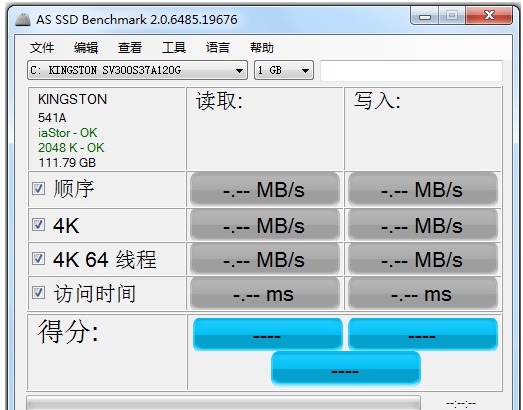Toggle the 访问时间 access time checkbox
Viewport: 523px width, 410px height.
click(38, 293)
